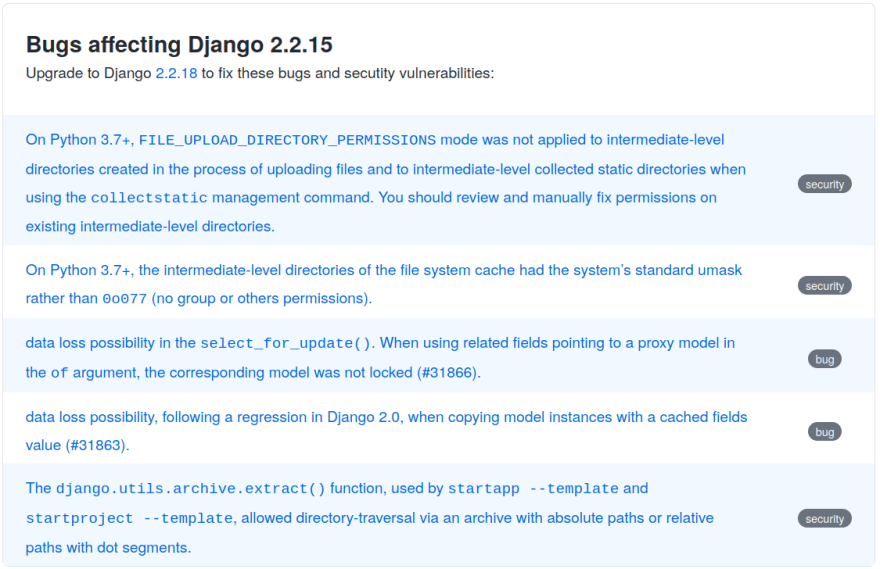Image resolution: width=880 pixels, height=569 pixels.
Task: Open the cached fields bug #31863 link
Action: pyautogui.click(x=386, y=431)
